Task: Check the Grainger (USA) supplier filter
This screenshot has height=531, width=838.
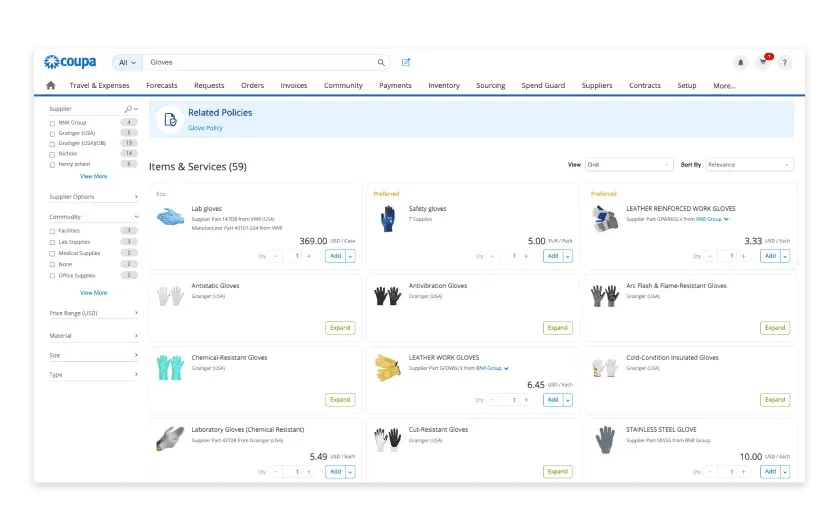Action: point(52,134)
